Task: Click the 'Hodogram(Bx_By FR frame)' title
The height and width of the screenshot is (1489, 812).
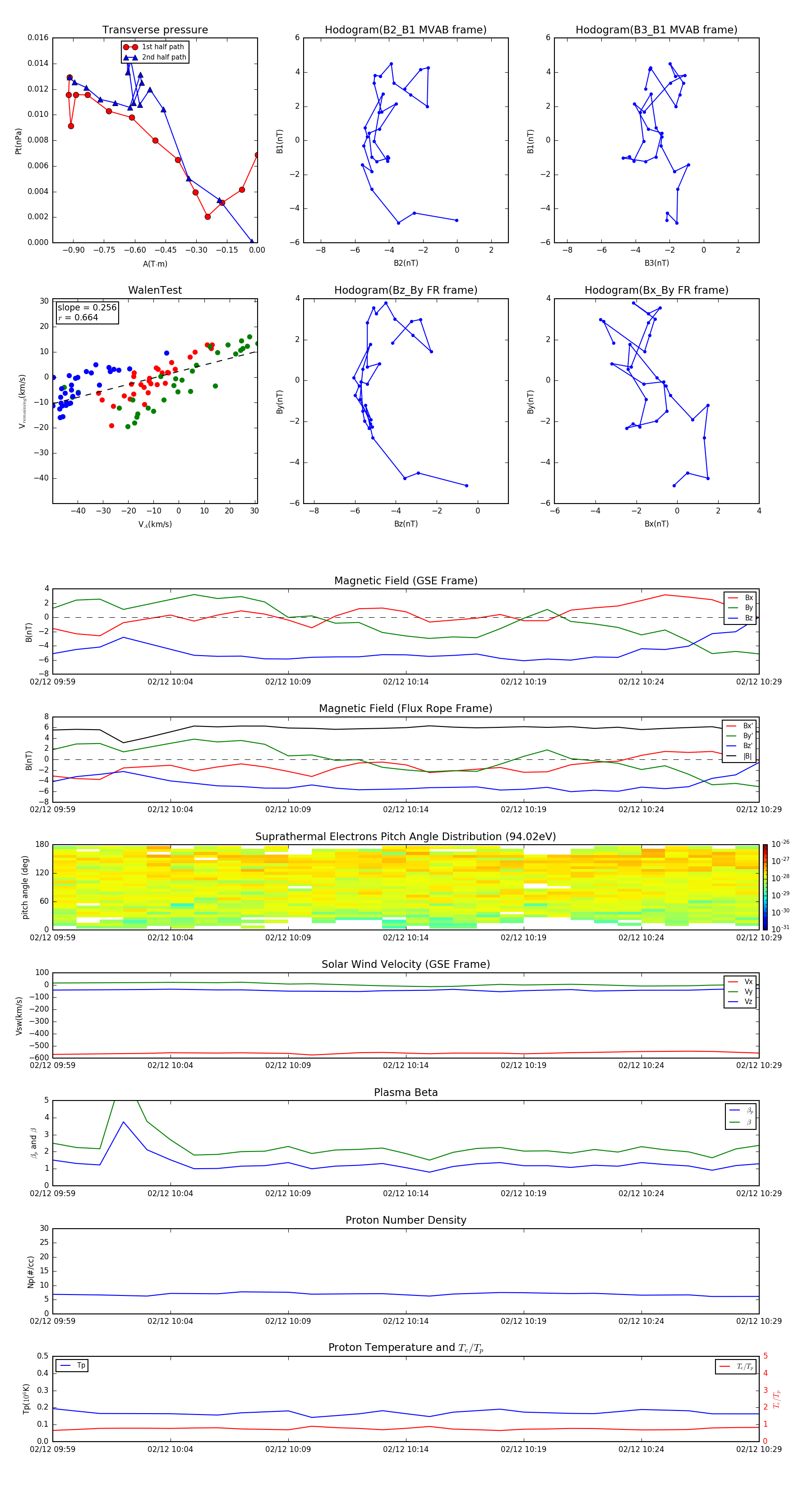Action: point(656,290)
